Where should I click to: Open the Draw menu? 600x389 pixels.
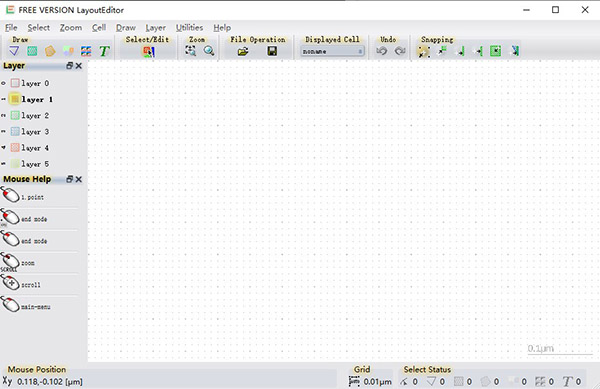(x=126, y=28)
